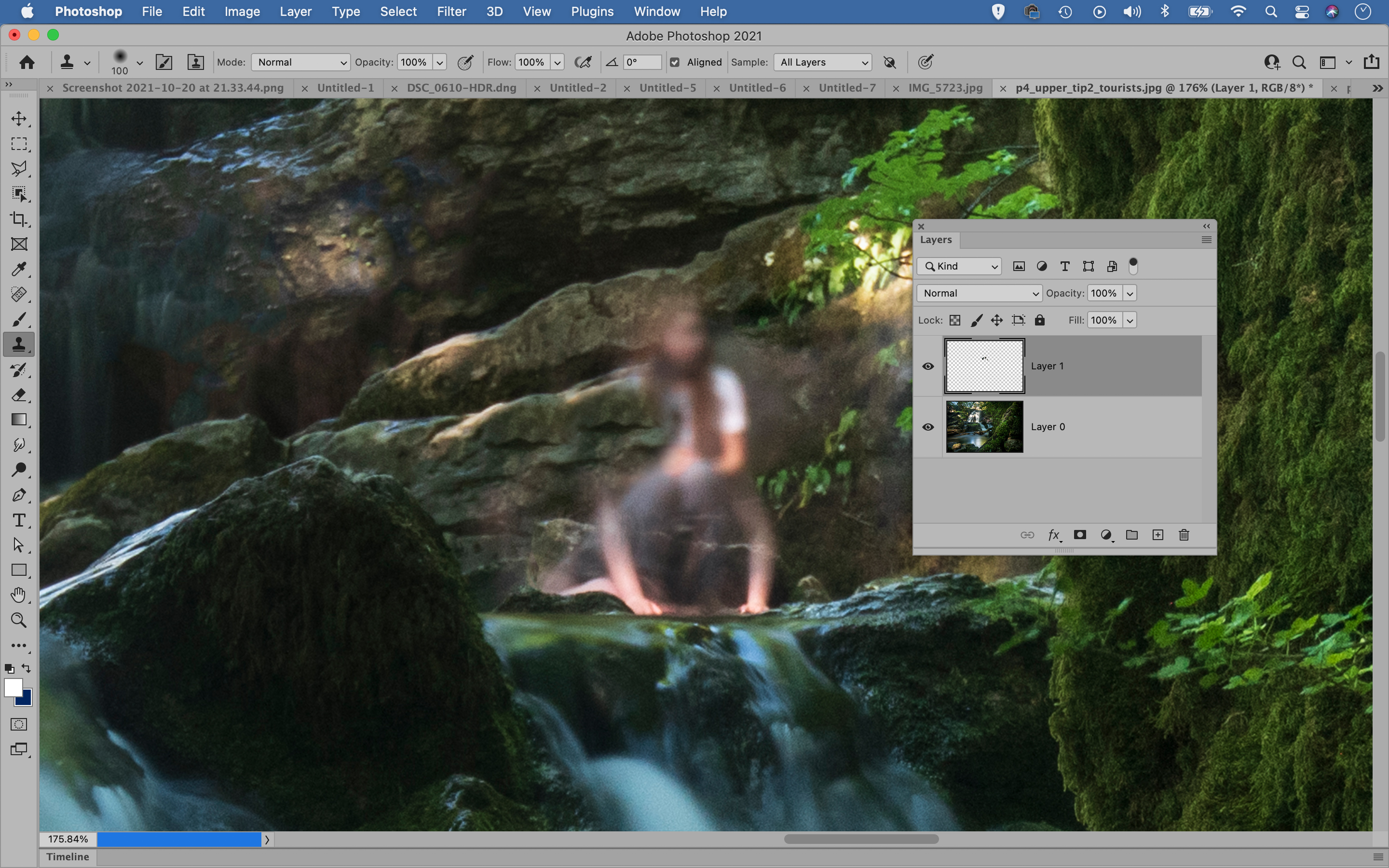
Task: Show the hidden document tabs overflow
Action: [1377, 88]
